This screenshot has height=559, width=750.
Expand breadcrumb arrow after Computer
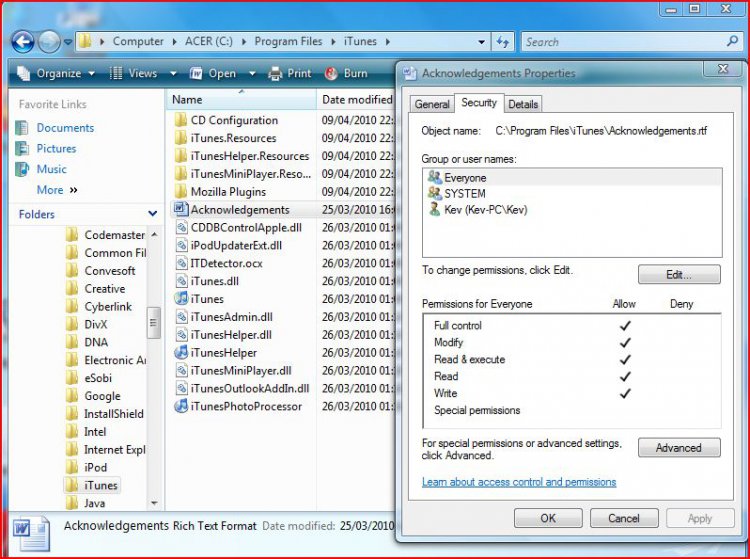(174, 42)
